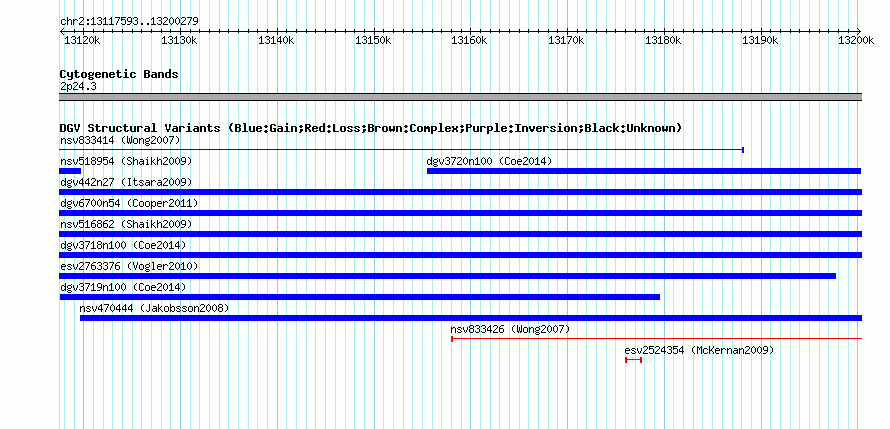Screen dimensions: 890x429
Task: Click the gray 2p24.3 cytogenetic band bar
Action: tap(461, 97)
